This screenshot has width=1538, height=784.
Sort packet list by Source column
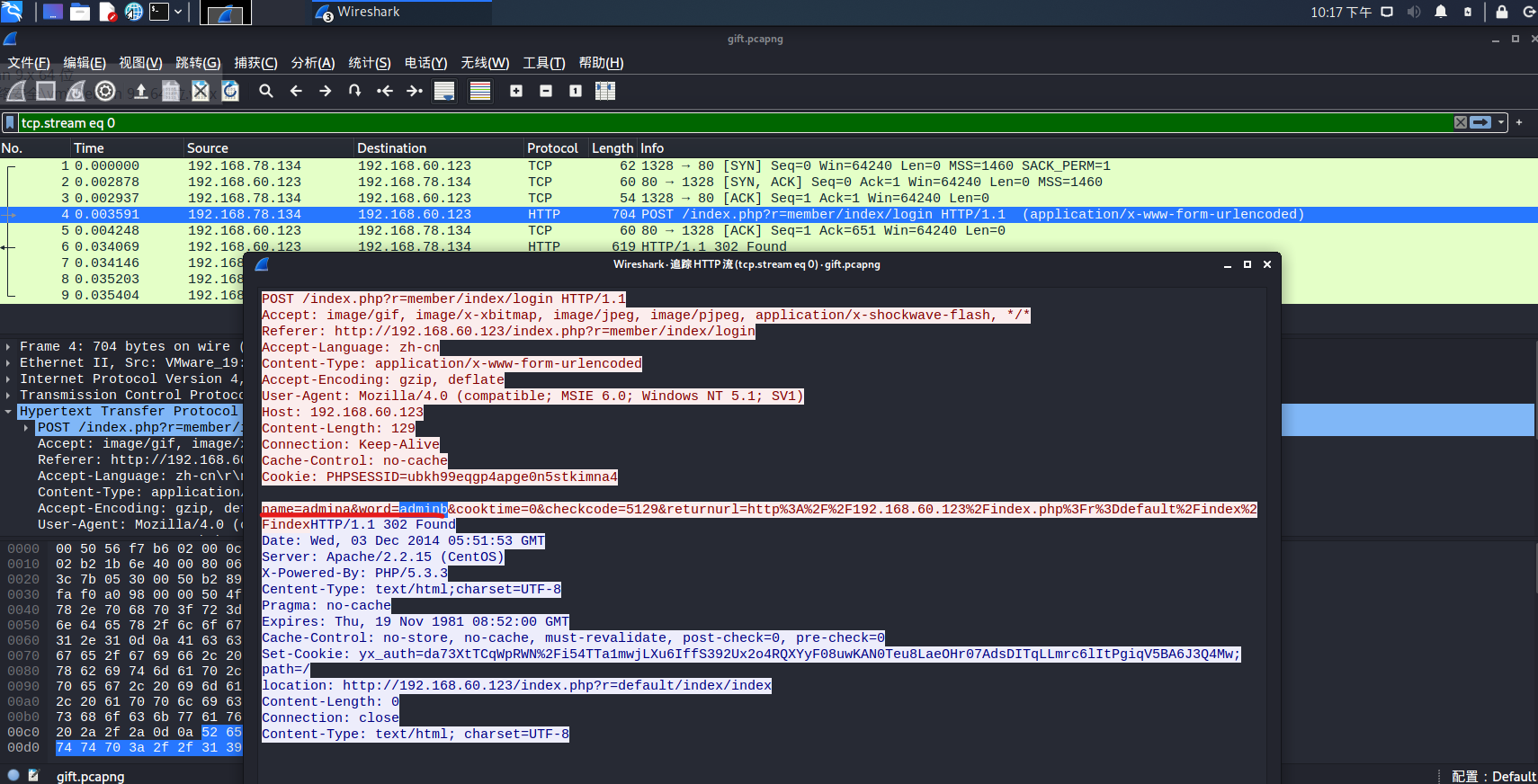pos(269,148)
